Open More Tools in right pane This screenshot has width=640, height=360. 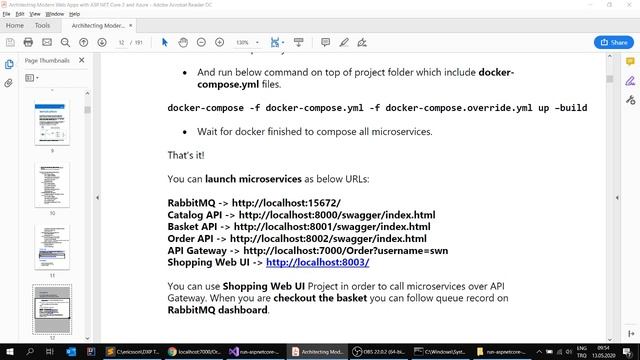point(631,100)
